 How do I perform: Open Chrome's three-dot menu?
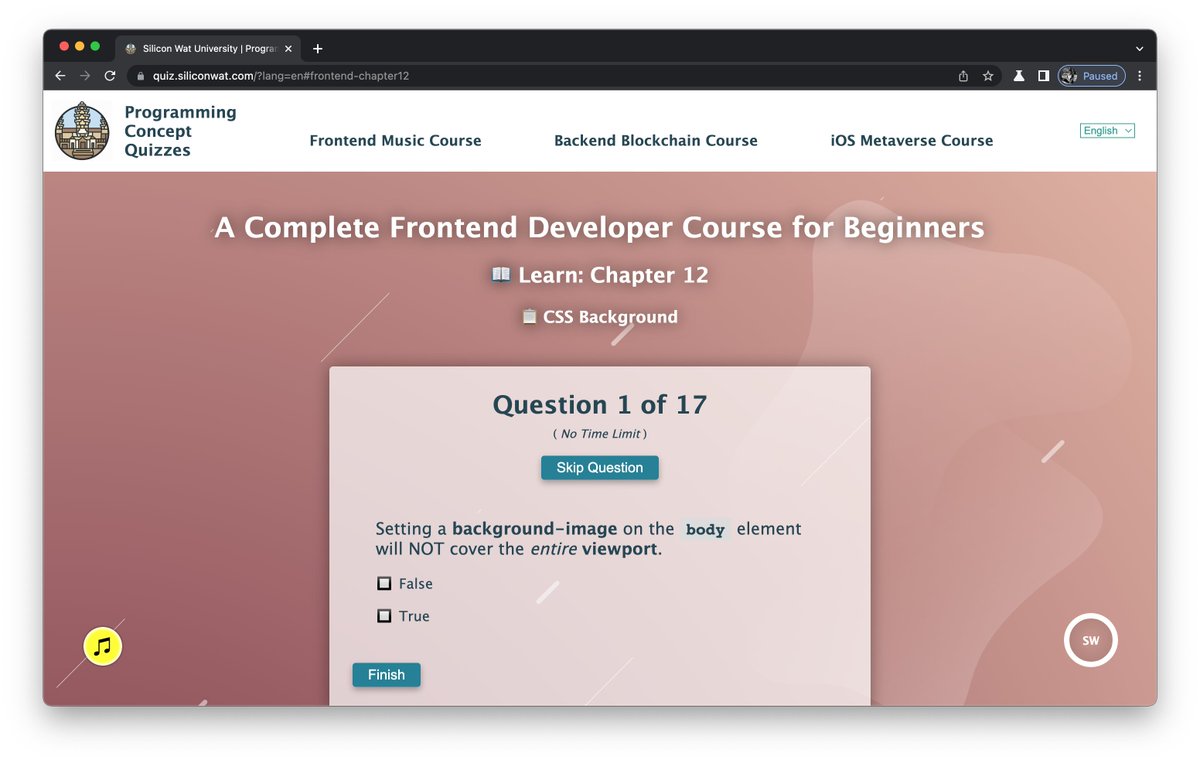tap(1140, 76)
